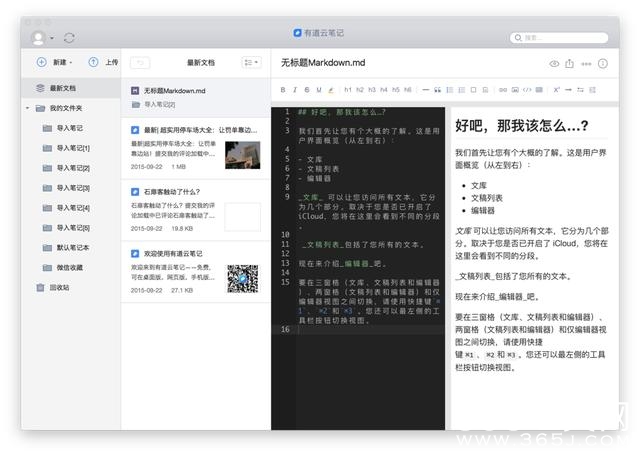This screenshot has width=640, height=455.
Task: Open the account avatar dropdown
Action: (43, 38)
